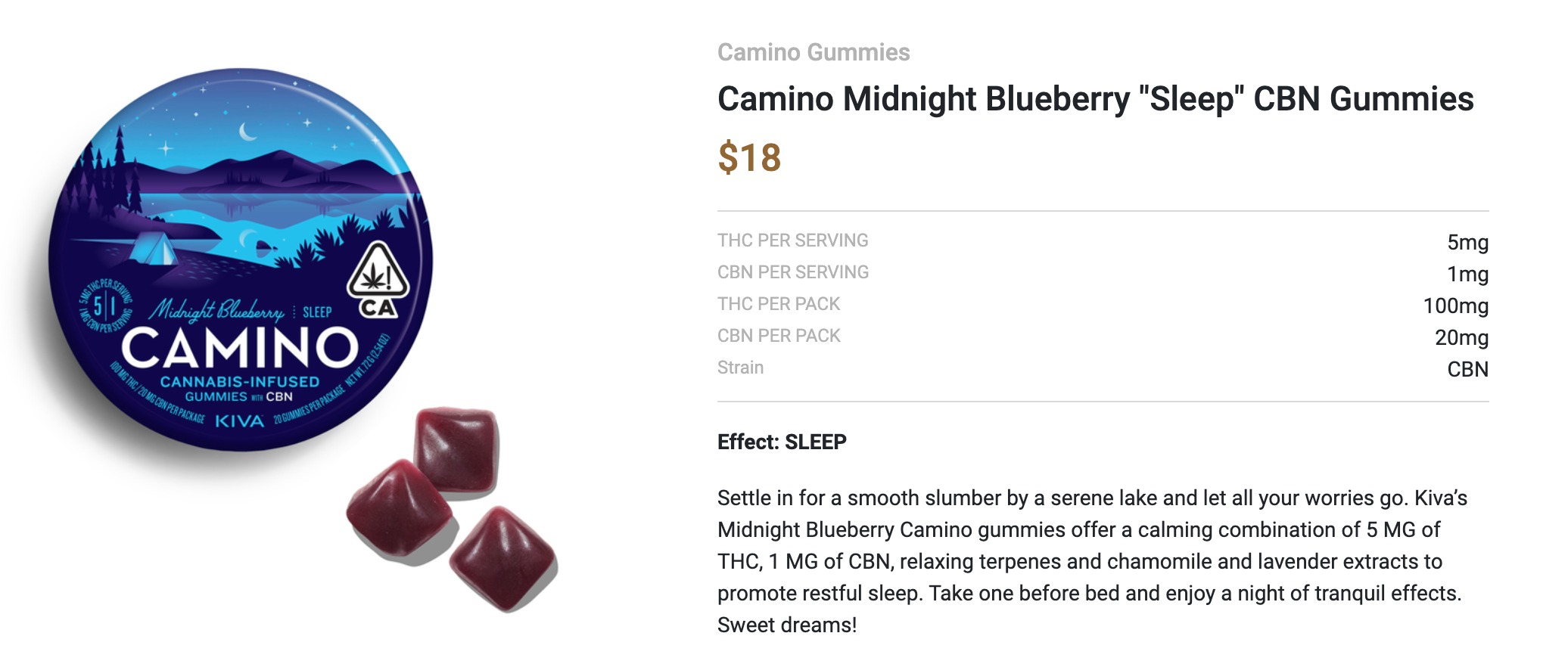Click the 100mg THC per pack value
Viewport: 1568px width, 664px height.
coord(1455,306)
